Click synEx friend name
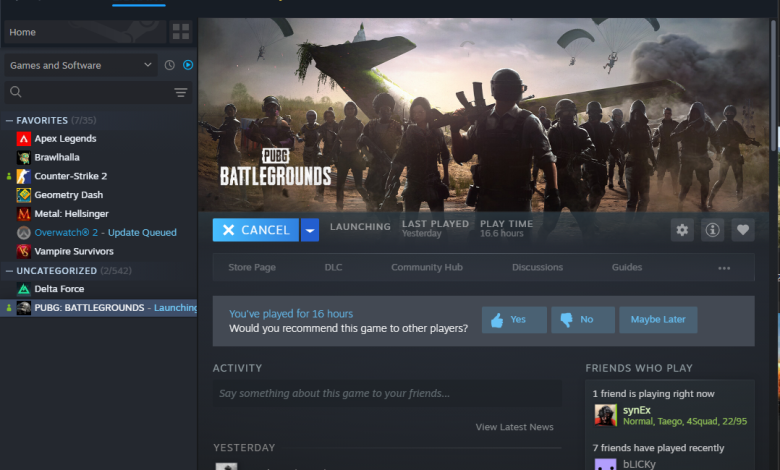Viewport: 780px width, 470px height. point(637,410)
